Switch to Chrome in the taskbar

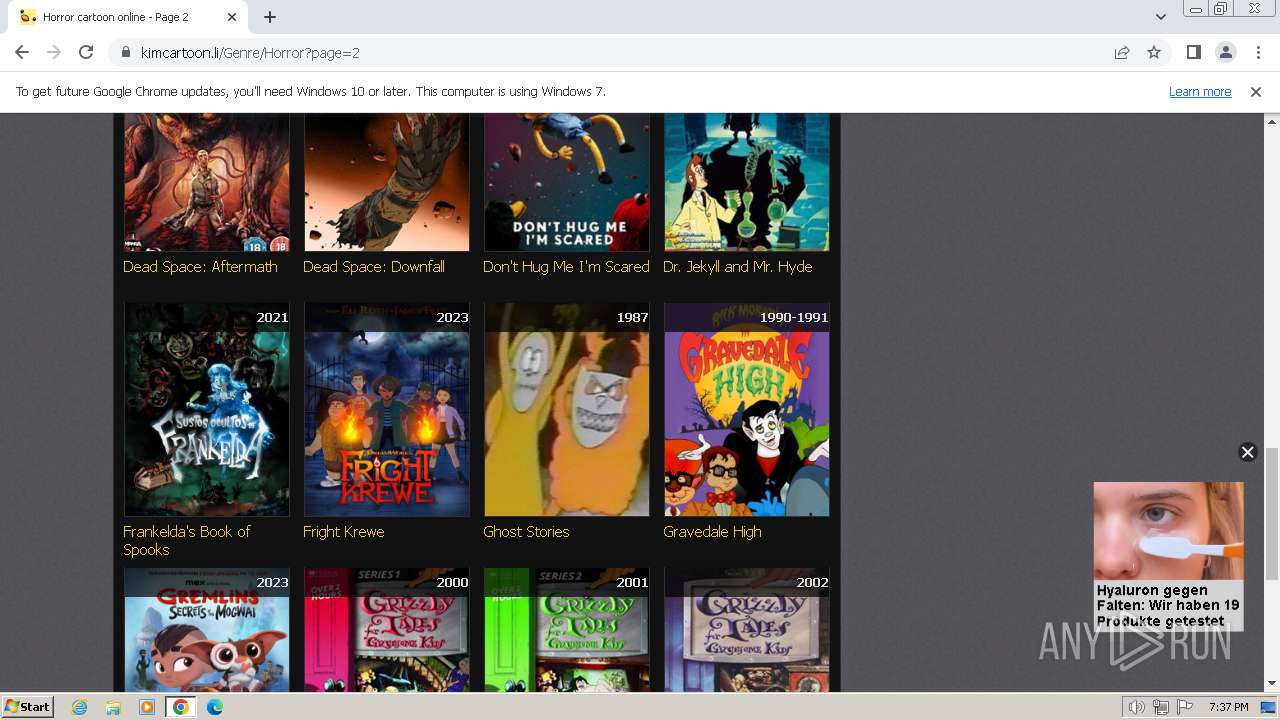click(x=180, y=707)
